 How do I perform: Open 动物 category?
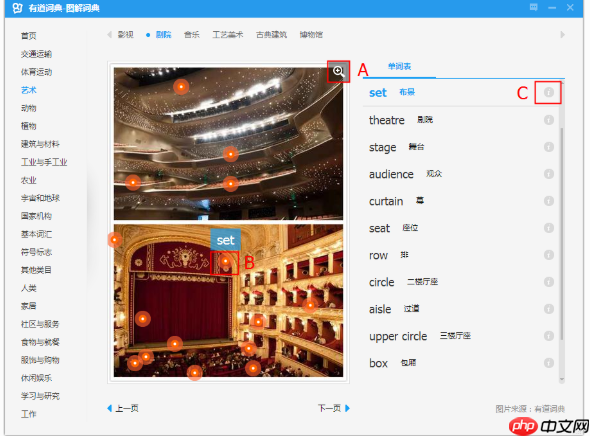click(29, 108)
